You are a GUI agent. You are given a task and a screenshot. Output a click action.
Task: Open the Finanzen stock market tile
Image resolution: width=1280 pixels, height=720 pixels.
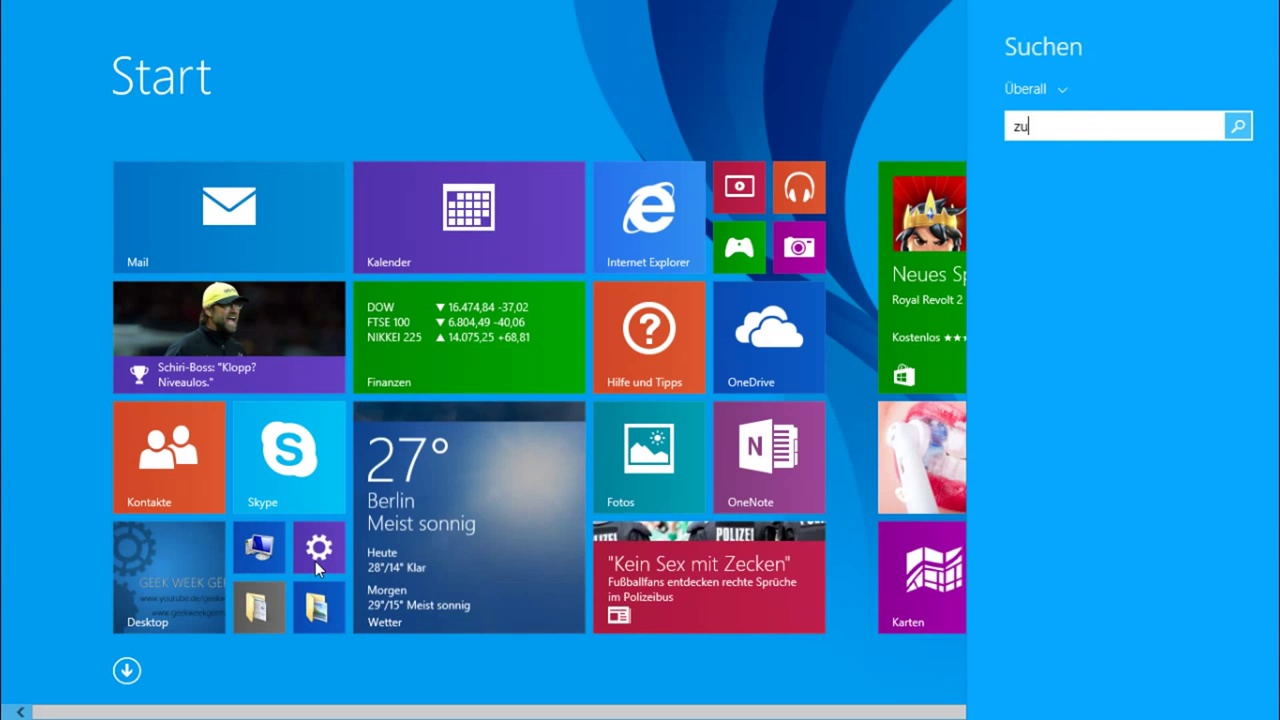tap(468, 337)
